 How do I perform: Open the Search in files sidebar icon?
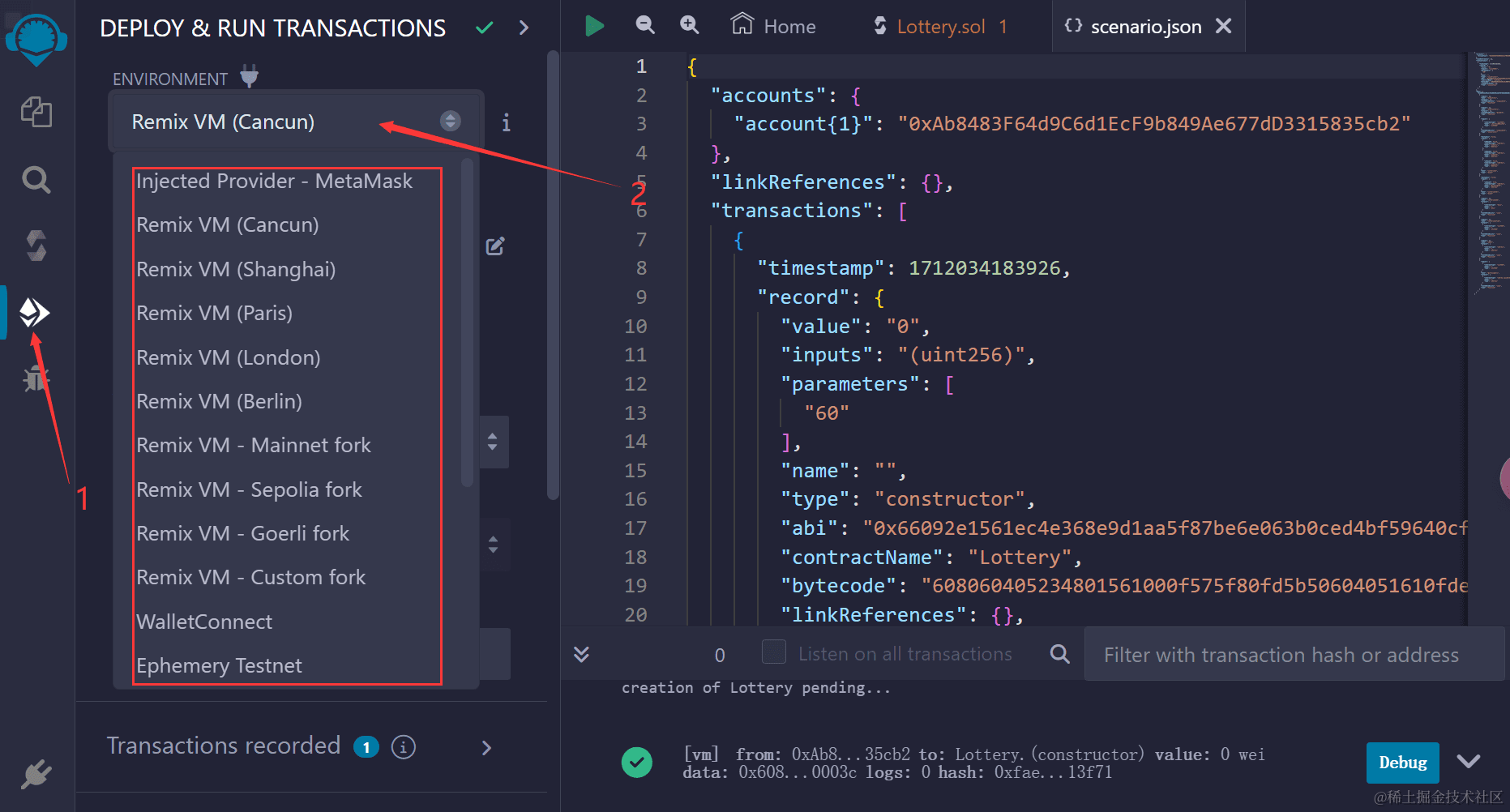(36, 179)
